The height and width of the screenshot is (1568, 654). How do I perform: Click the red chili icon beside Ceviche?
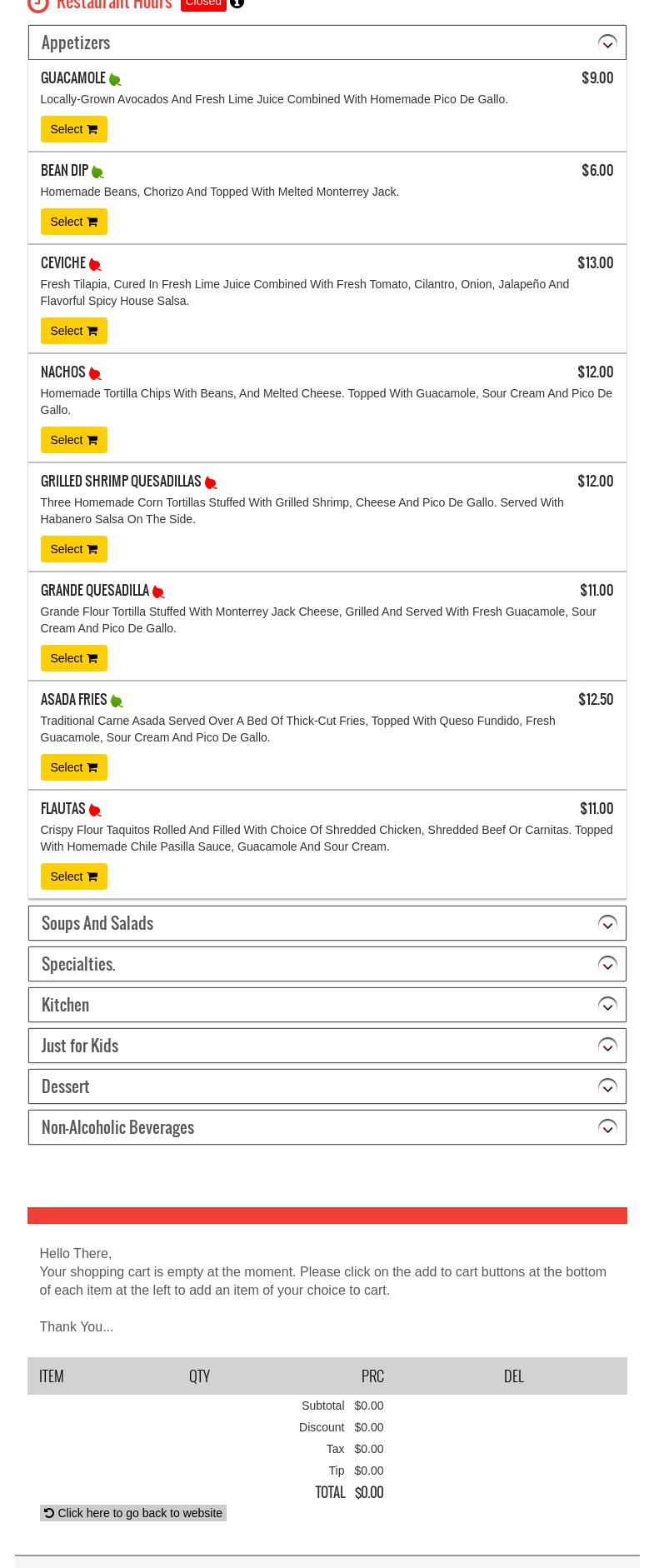click(x=95, y=265)
